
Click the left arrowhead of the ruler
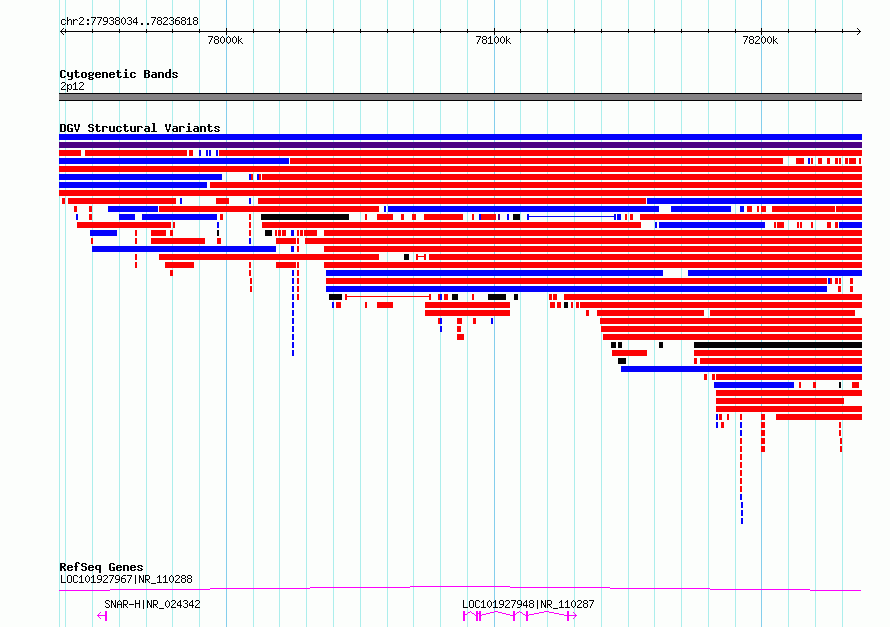tap(62, 32)
